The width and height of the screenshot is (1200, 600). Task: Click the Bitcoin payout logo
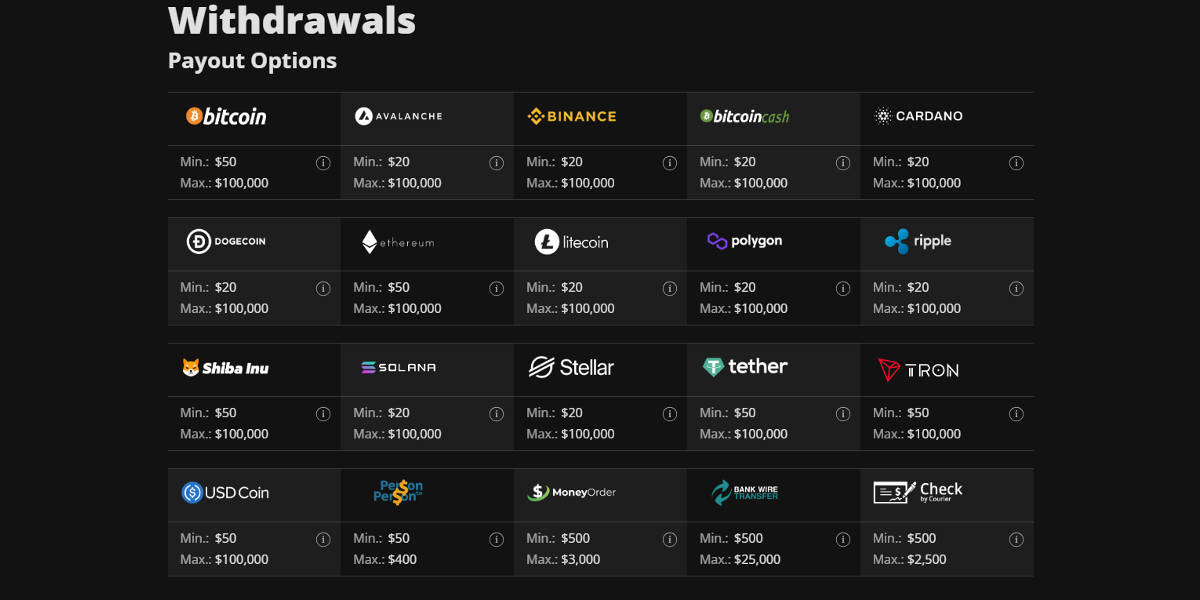(226, 117)
